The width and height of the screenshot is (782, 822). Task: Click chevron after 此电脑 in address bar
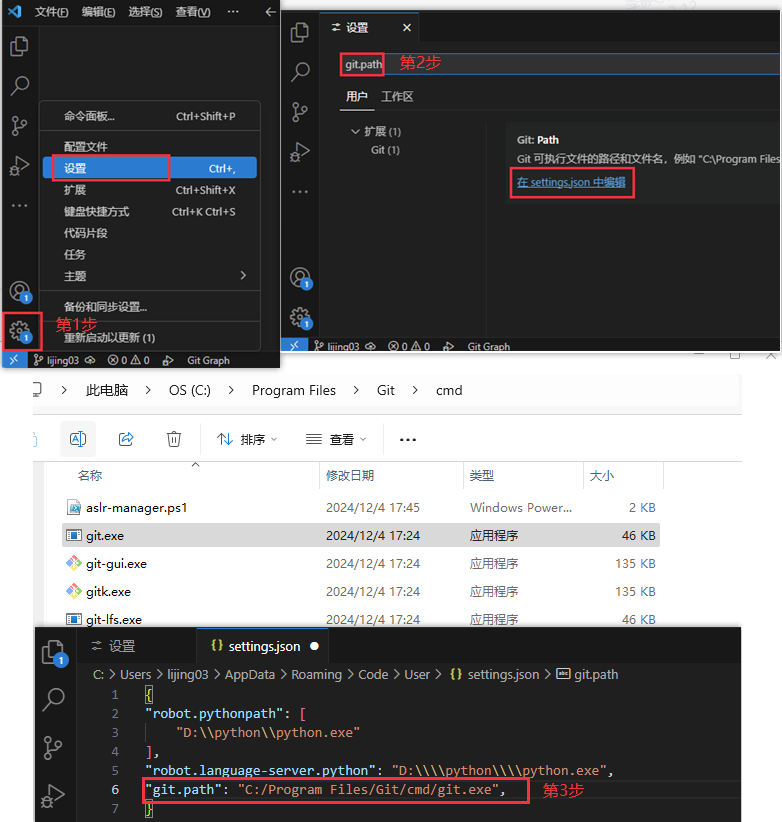(x=148, y=390)
